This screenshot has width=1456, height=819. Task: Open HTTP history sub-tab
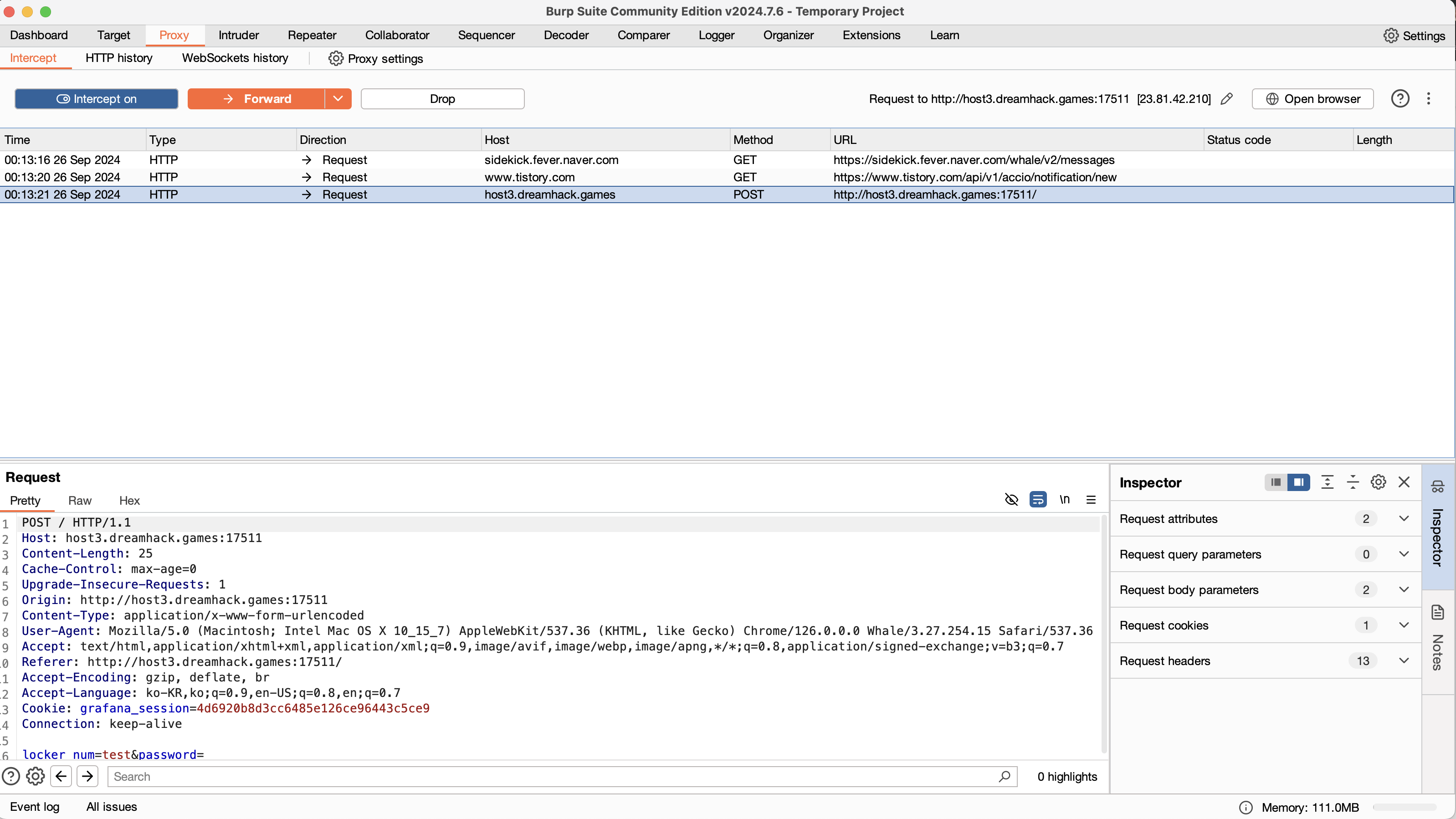click(119, 58)
